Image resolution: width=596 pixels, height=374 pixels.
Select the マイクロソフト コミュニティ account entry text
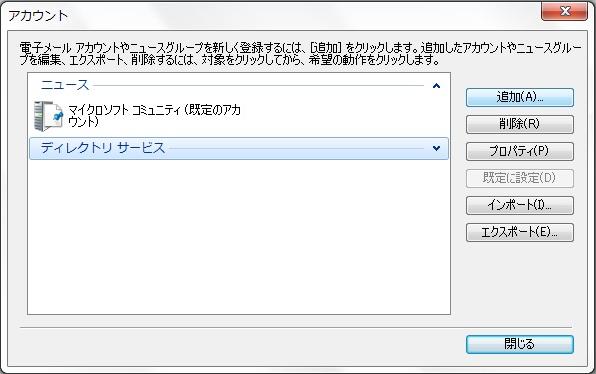[154, 116]
